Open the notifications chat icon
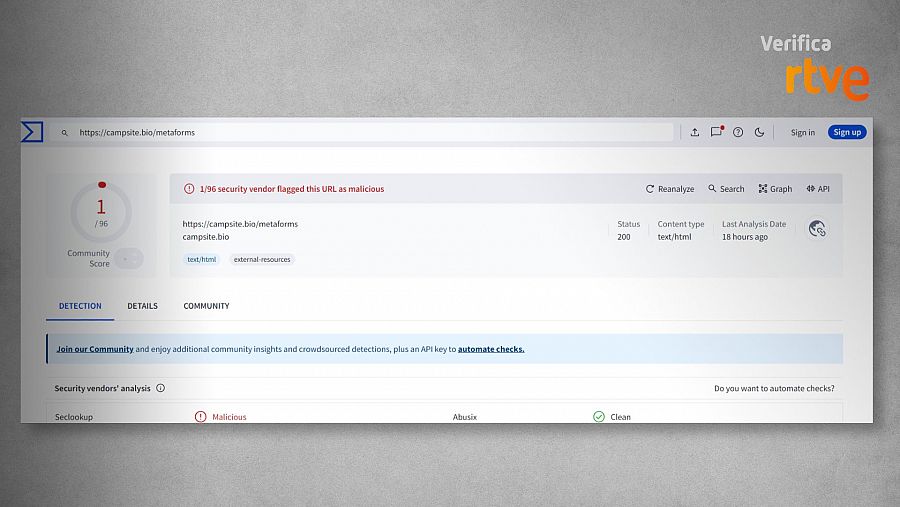This screenshot has height=507, width=900. tap(716, 131)
